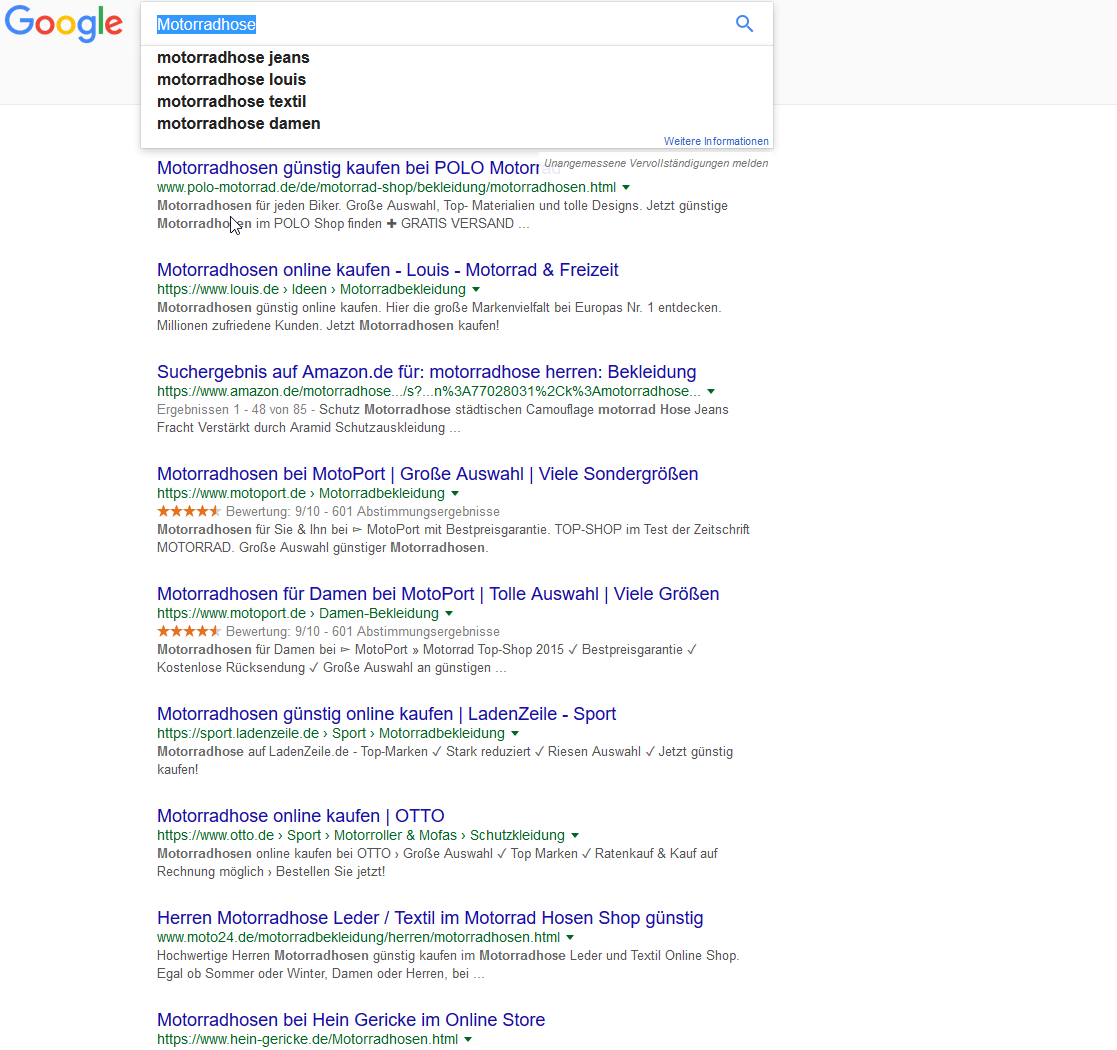Viewport: 1117px width, 1050px height.
Task: Select suggestion 'motorradhose jeans'
Action: click(x=233, y=58)
